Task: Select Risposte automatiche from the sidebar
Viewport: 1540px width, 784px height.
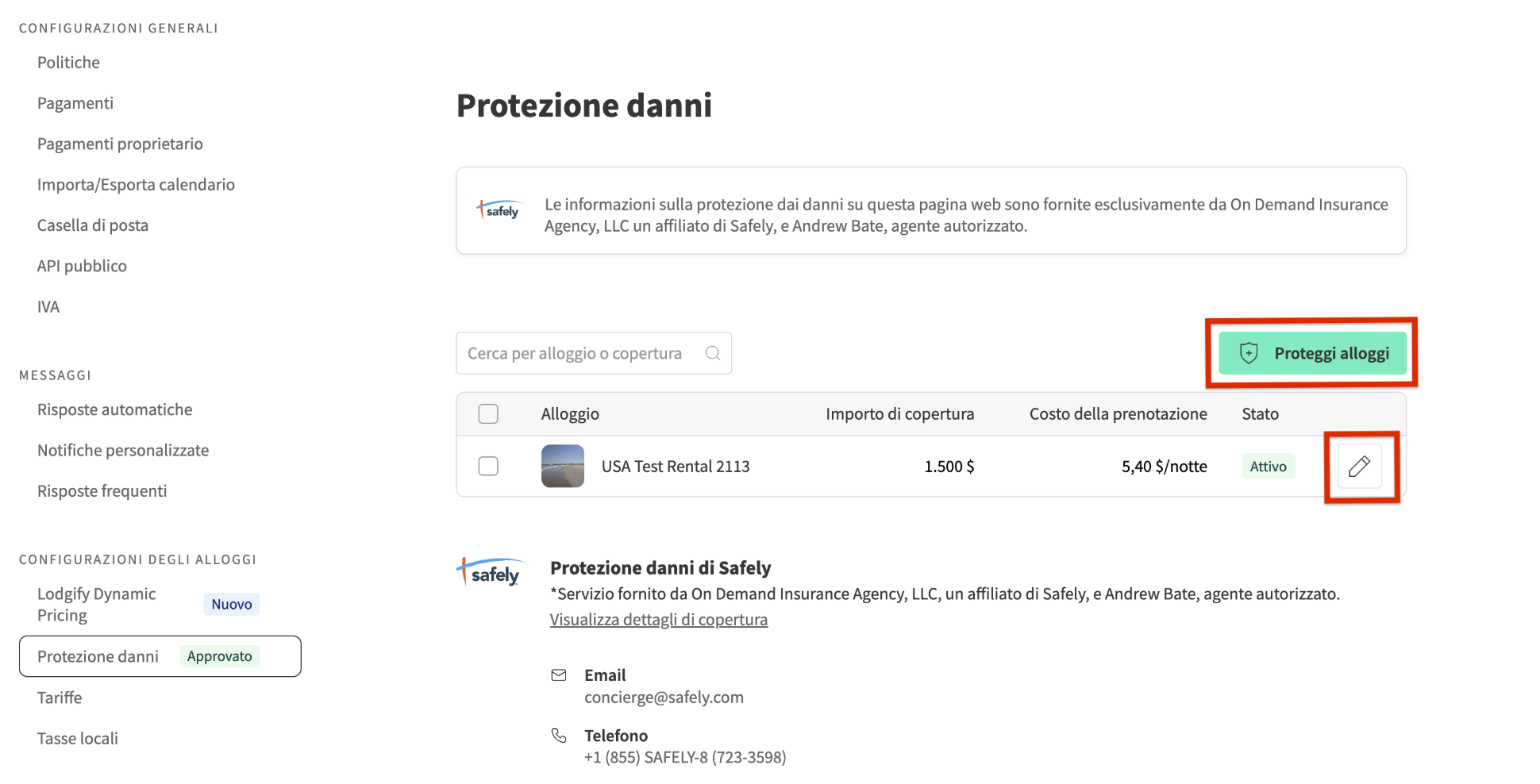Action: (114, 409)
